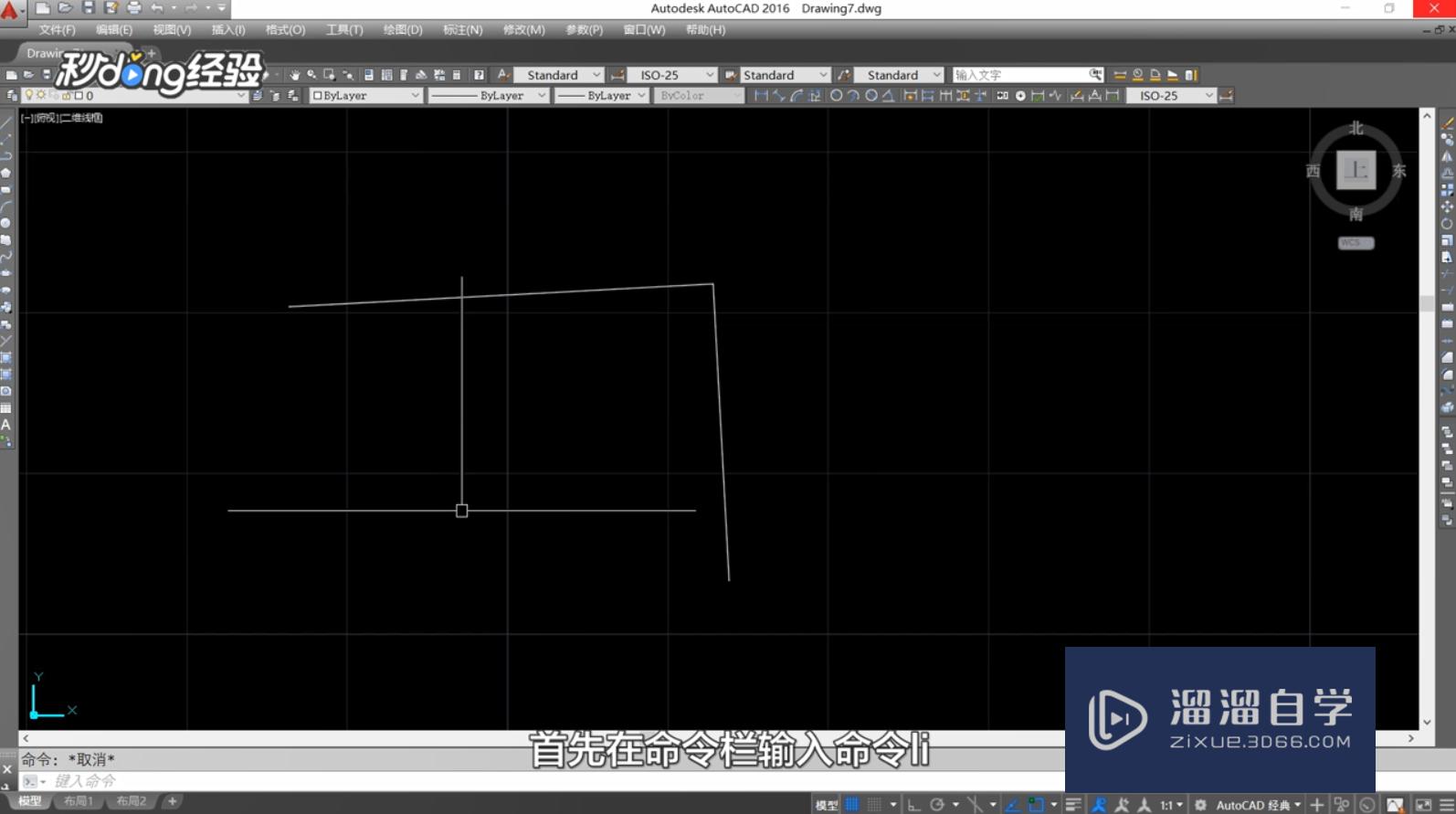Open the 1:1 annotation scale dropdown
Screen dimensions: 1456x814
pyautogui.click(x=1171, y=805)
